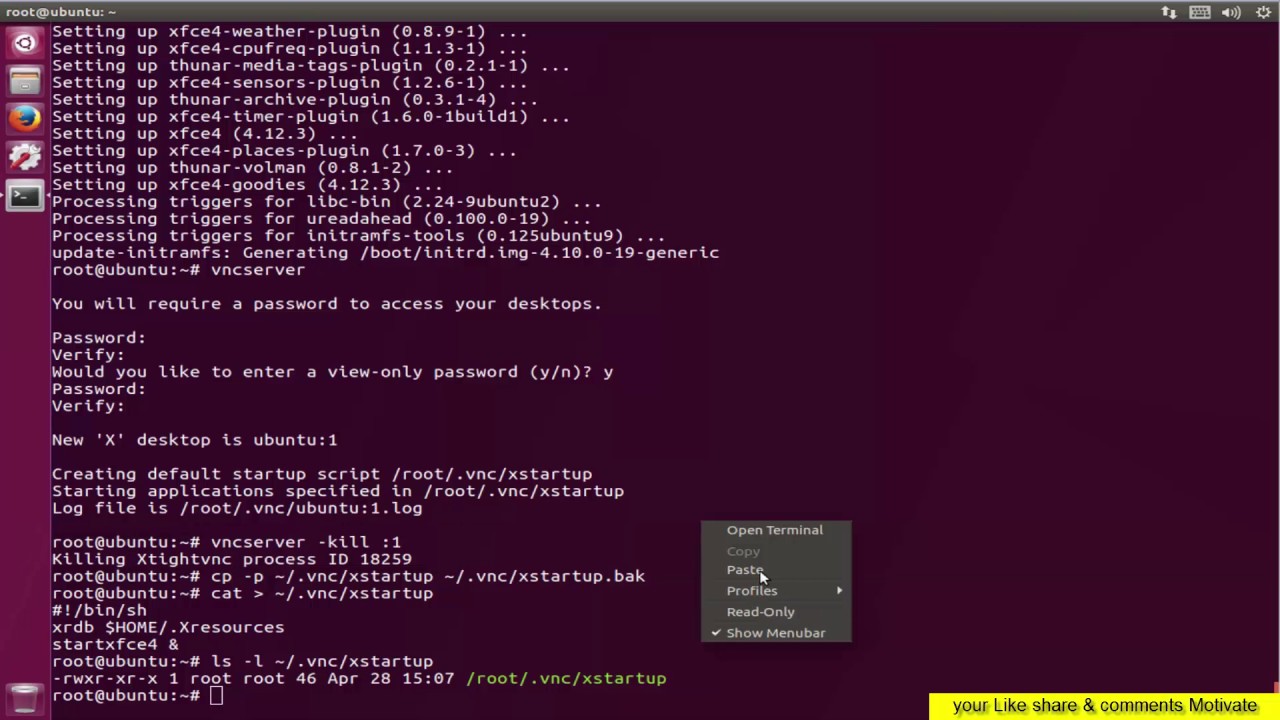The height and width of the screenshot is (720, 1280).
Task: Click the 'update-initramfs: Generating' line
Action: click(385, 253)
